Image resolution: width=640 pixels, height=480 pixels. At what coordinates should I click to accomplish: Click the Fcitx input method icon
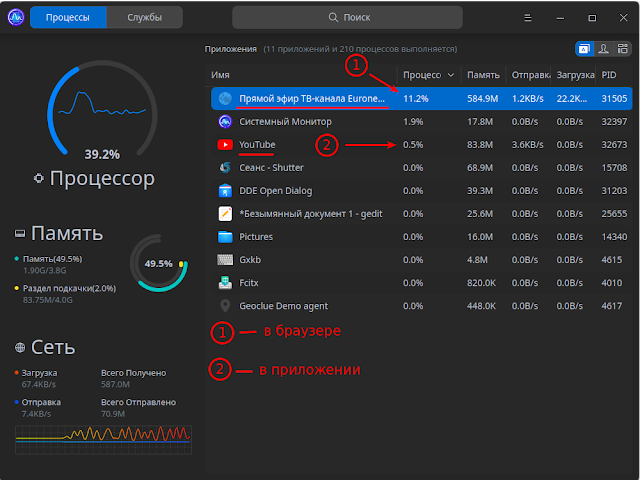click(225, 283)
